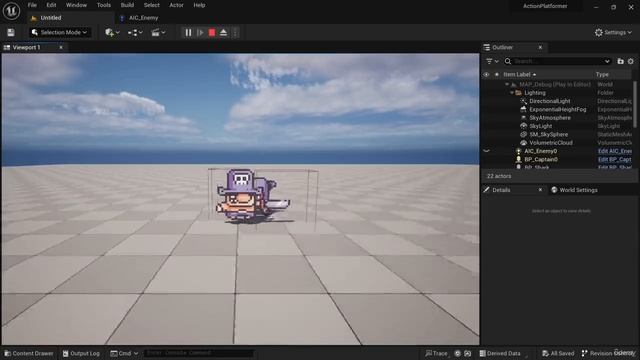Open the cinematics clapperboard dropdown
Viewport: 640px width, 360px height.
pos(158,32)
